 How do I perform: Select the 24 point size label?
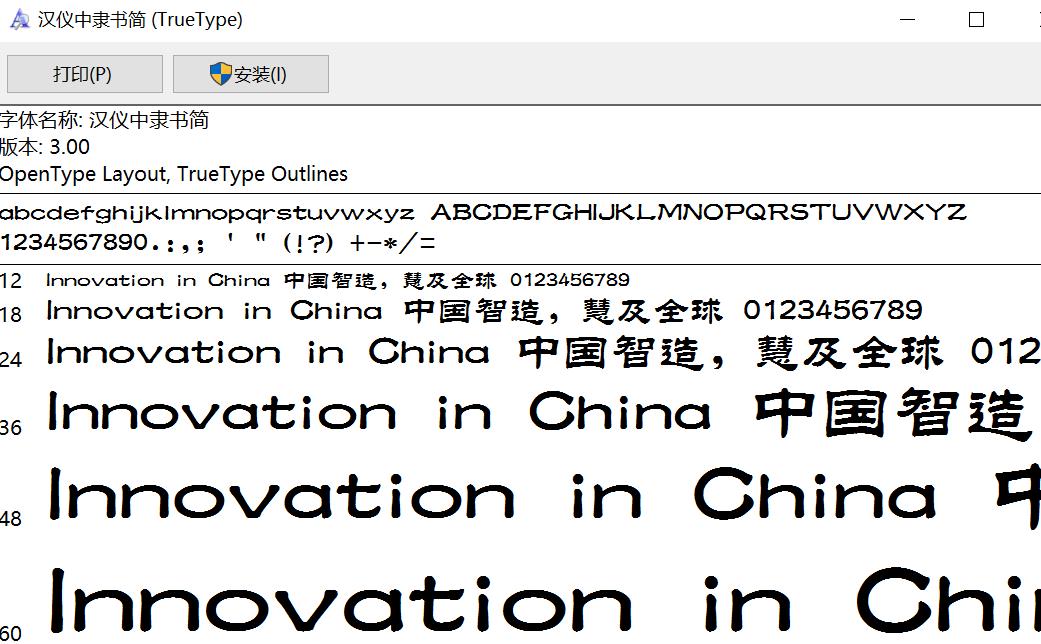click(11, 360)
